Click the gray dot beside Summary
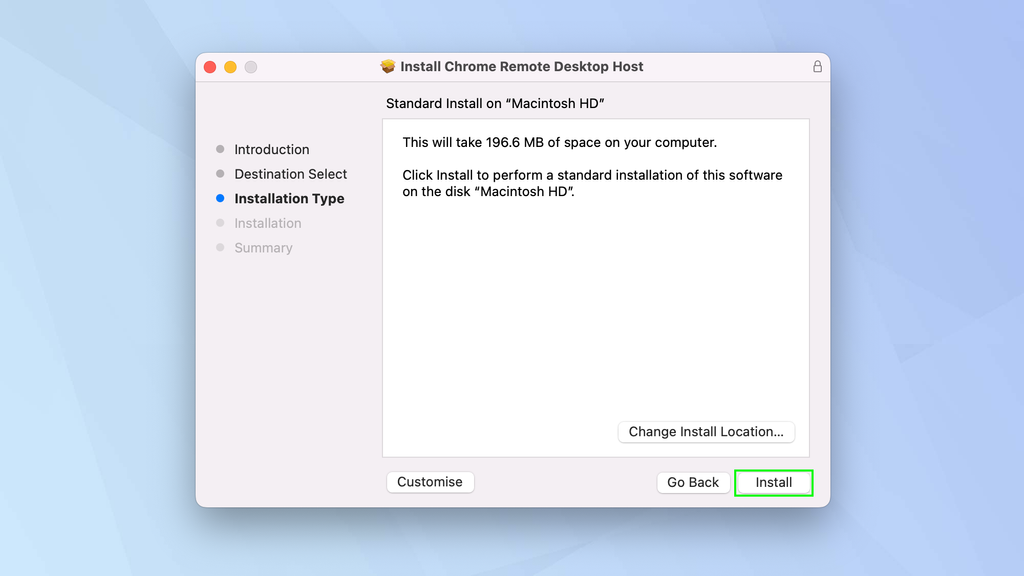 [218, 247]
